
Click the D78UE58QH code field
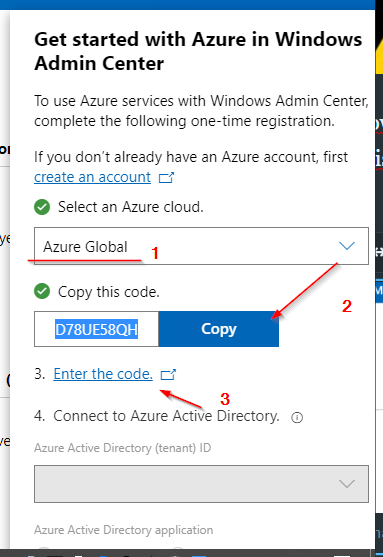coord(96,329)
